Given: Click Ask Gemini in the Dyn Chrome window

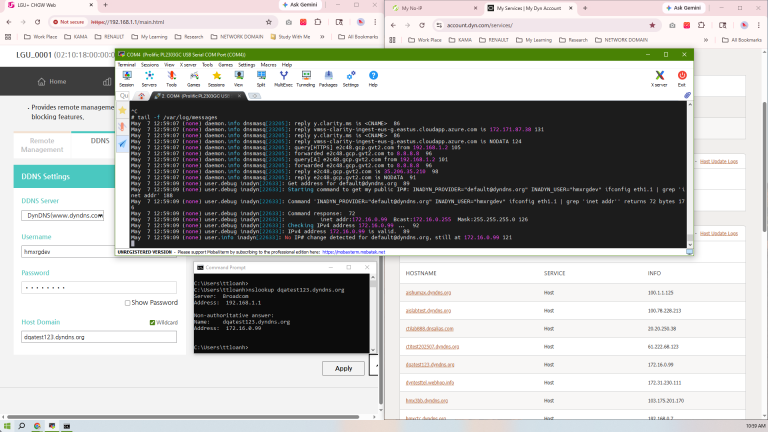Looking at the screenshot, I should (x=684, y=8).
